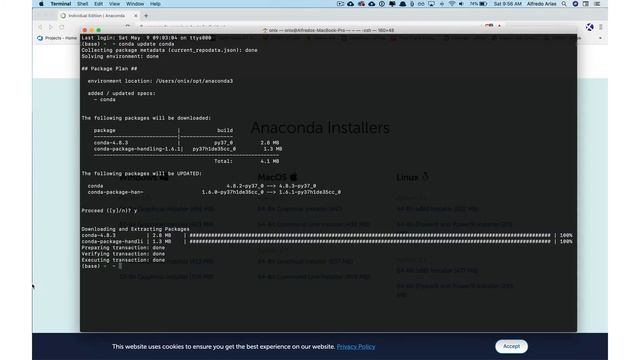This screenshot has height=360, width=640.
Task: Open the Help menu
Action: click(155, 4)
